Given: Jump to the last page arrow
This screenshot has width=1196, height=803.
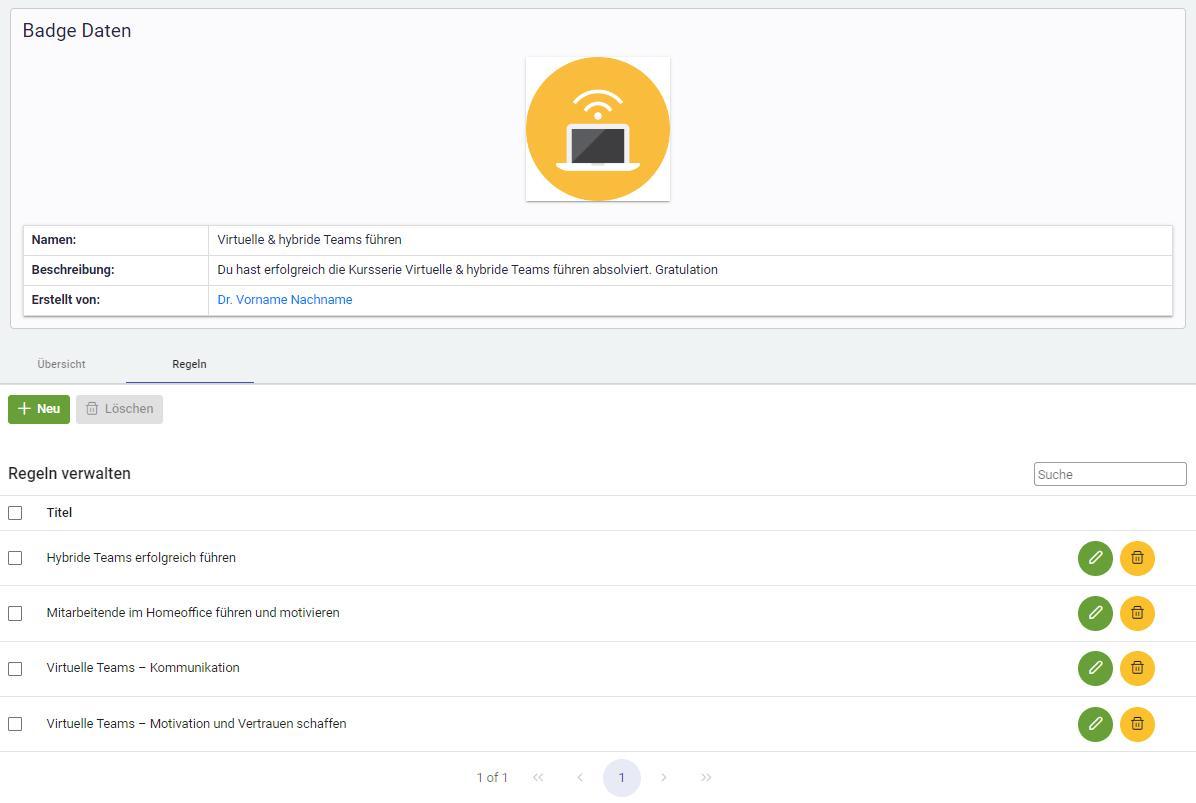Looking at the screenshot, I should [706, 777].
